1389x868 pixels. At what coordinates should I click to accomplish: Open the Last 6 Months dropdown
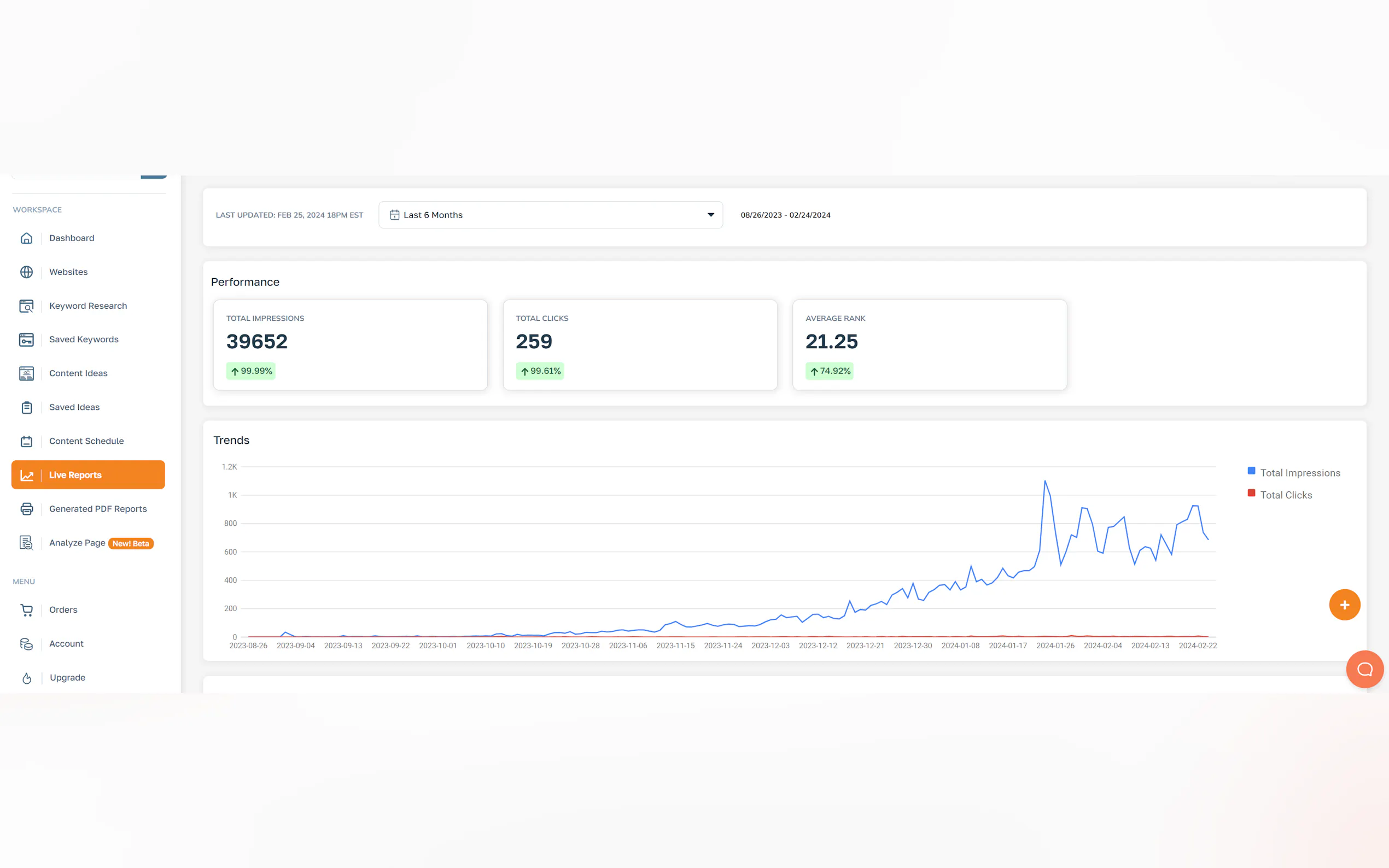550,215
